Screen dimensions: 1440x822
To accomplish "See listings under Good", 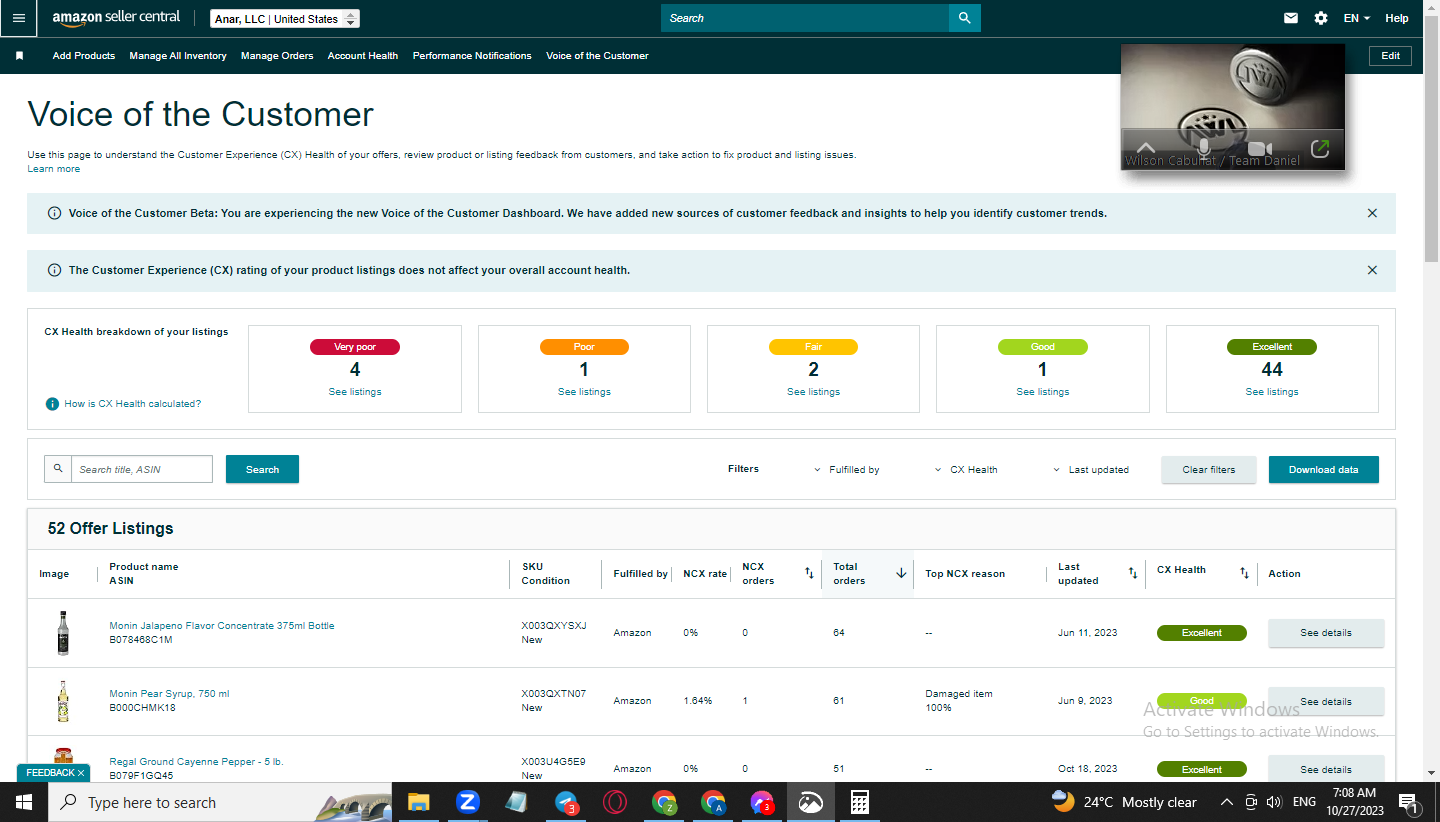I will (1042, 392).
